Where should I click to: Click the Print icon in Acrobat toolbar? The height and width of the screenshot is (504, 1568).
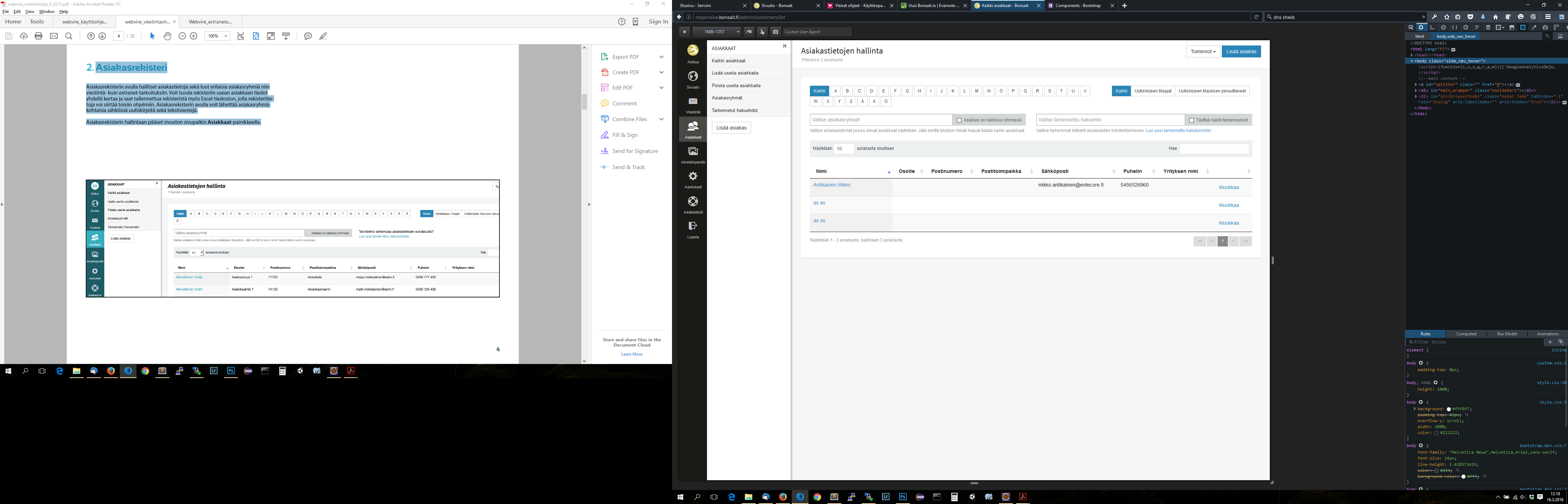39,36
